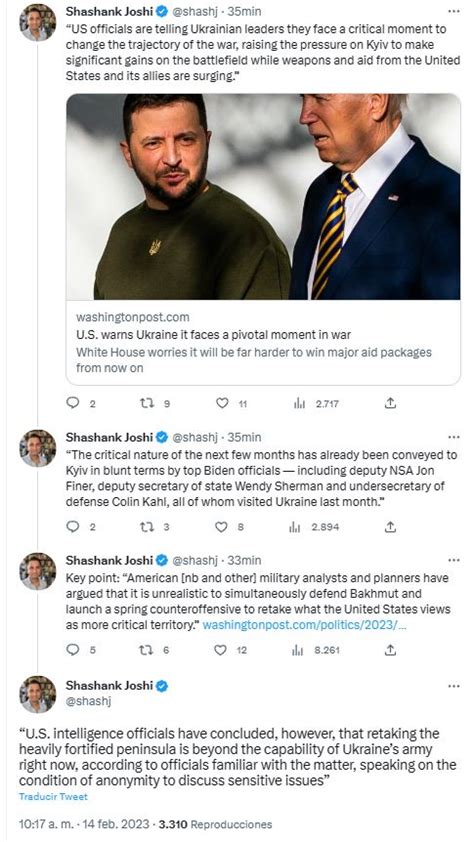Viewport: 474px width, 842px height.
Task: Open more options on second tweet
Action: coord(454,437)
